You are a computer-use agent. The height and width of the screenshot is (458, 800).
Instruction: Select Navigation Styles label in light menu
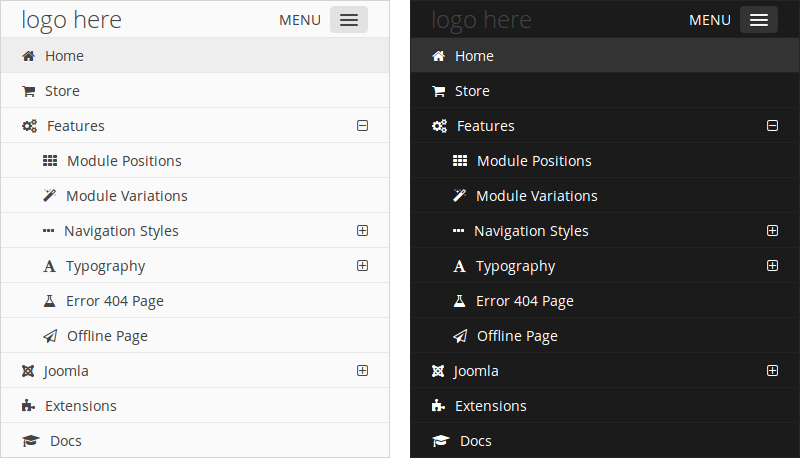pyautogui.click(x=121, y=232)
